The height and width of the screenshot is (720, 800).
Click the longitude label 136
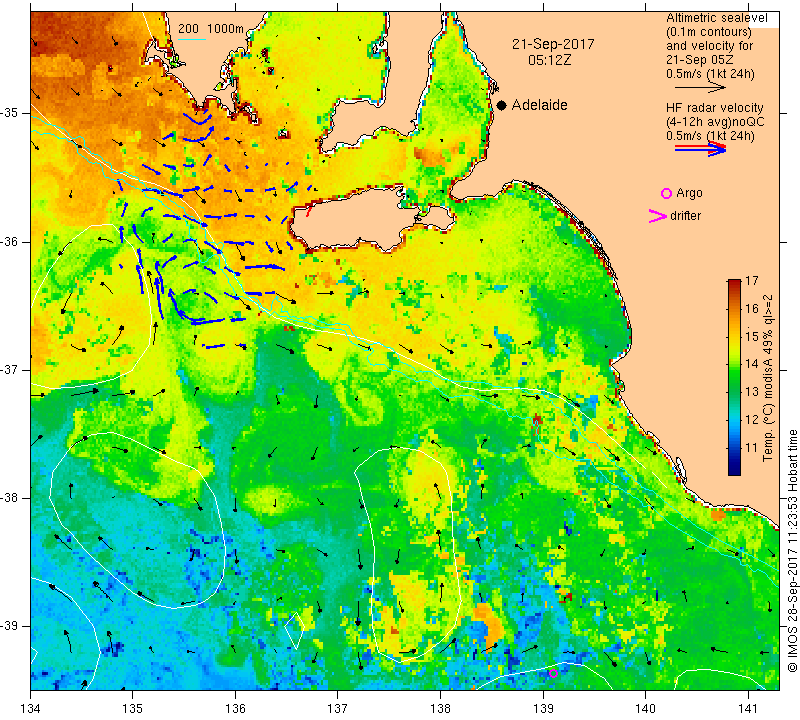coord(235,709)
